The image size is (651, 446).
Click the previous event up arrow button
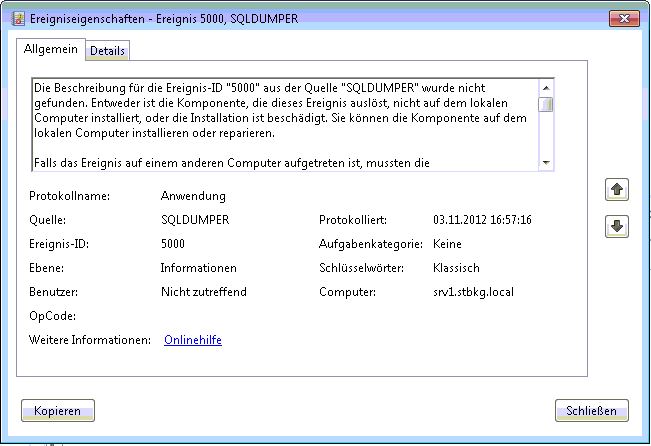click(617, 189)
